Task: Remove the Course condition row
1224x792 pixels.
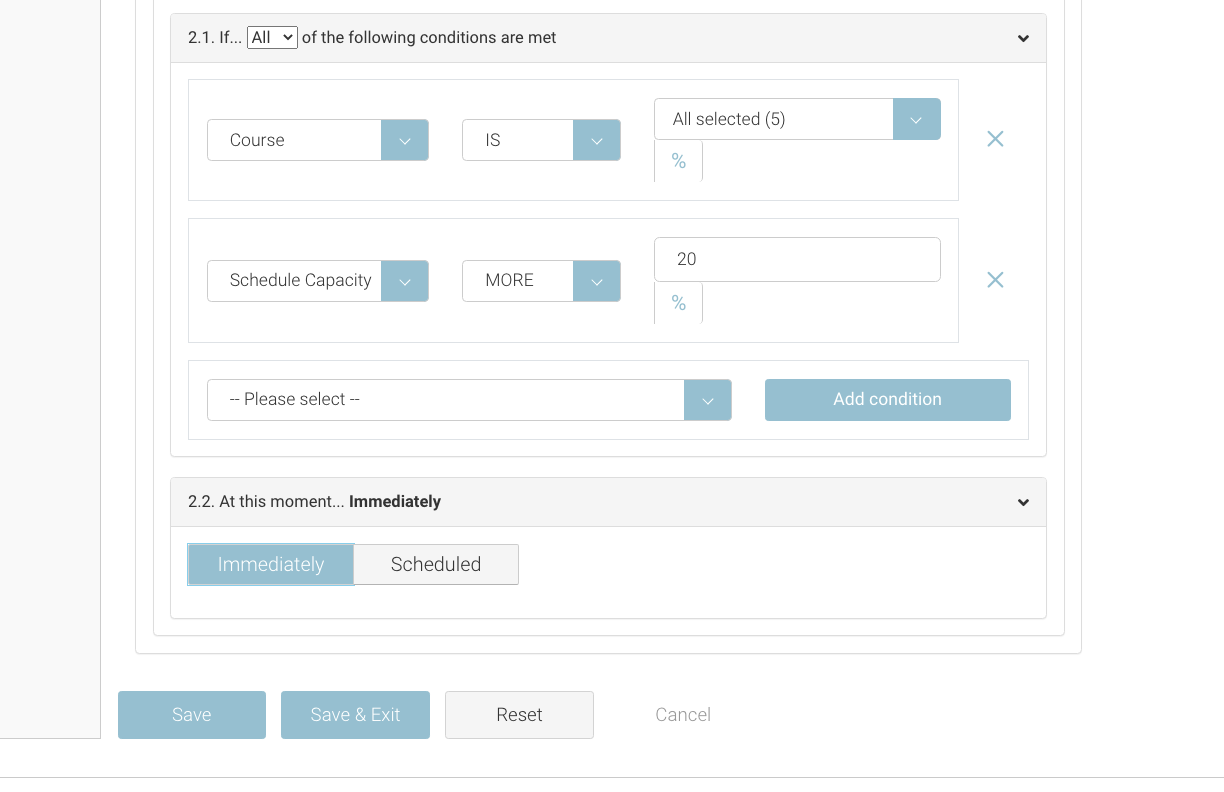Action: pos(995,139)
